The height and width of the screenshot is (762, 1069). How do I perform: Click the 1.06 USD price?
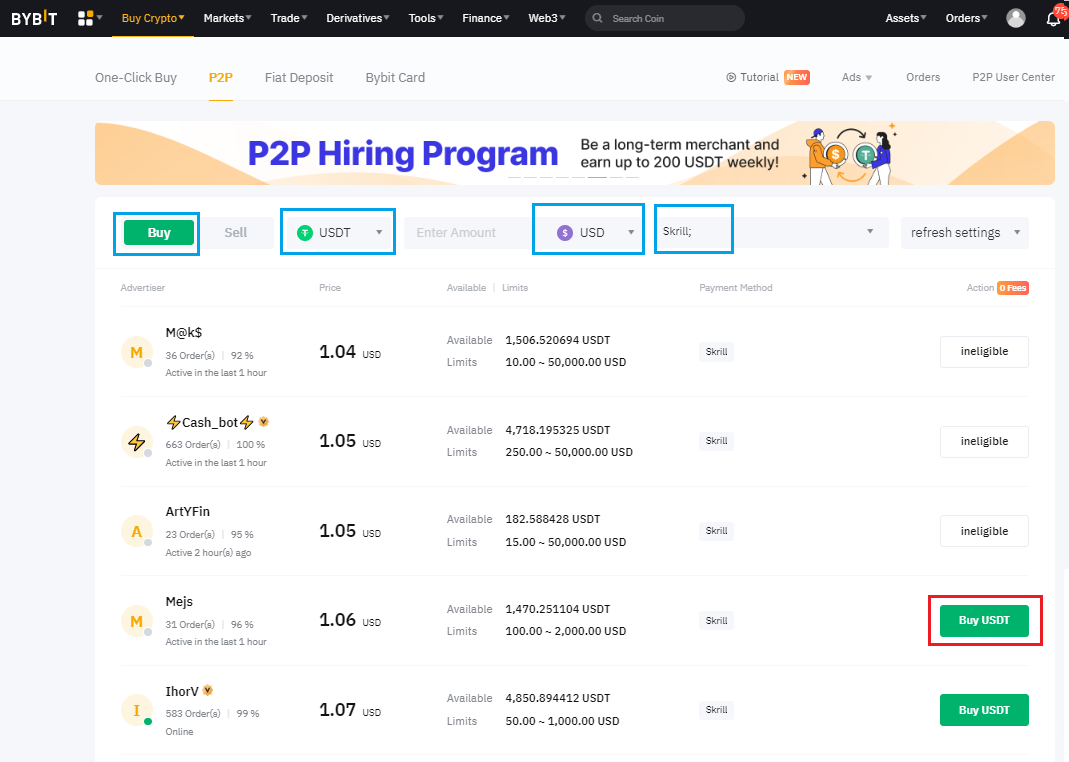(350, 620)
